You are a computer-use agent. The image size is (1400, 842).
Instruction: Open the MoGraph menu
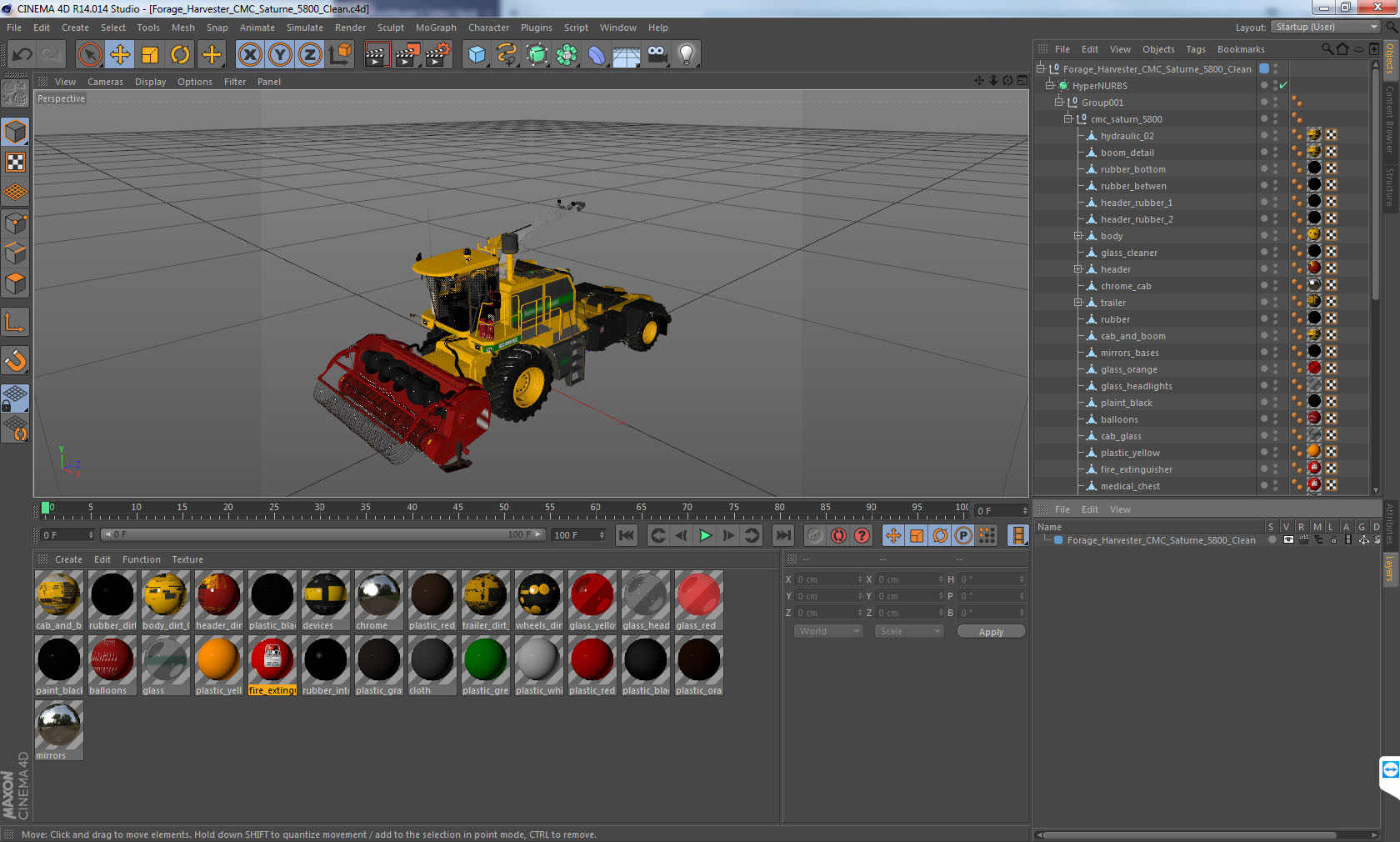tap(436, 28)
